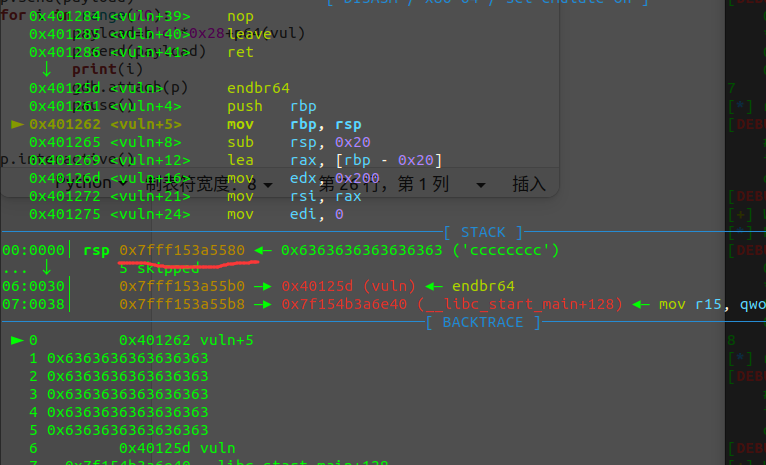The width and height of the screenshot is (766, 465).
Task: Click the mov r15 instruction after __libc_start_main+128
Action: pos(712,304)
